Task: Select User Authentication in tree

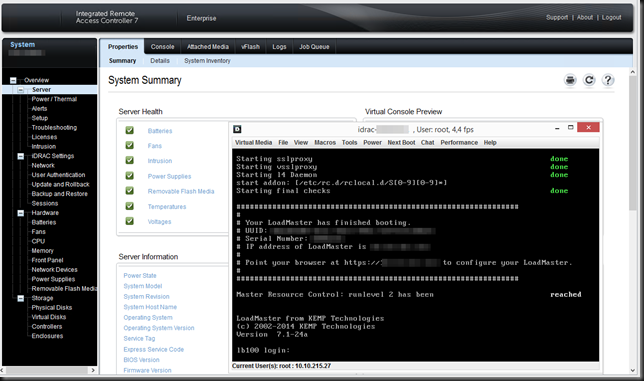Action: point(58,175)
